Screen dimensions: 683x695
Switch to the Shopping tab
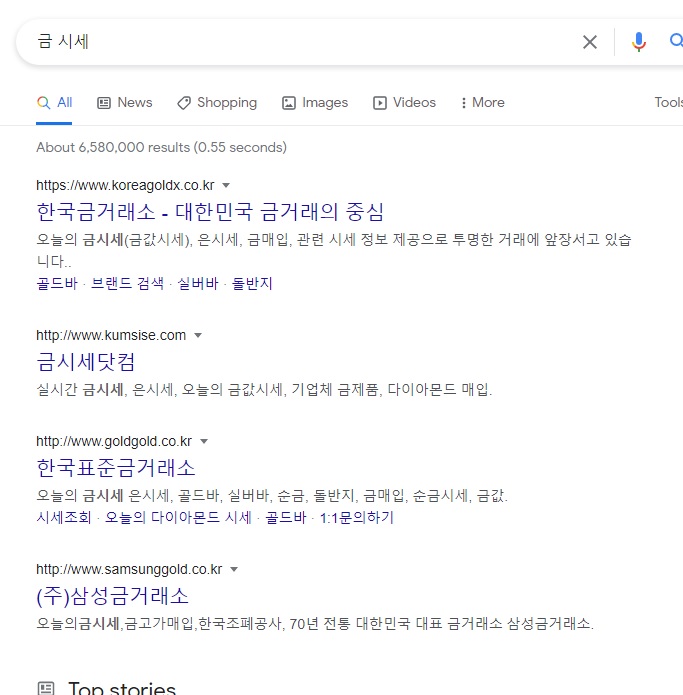pyautogui.click(x=217, y=102)
